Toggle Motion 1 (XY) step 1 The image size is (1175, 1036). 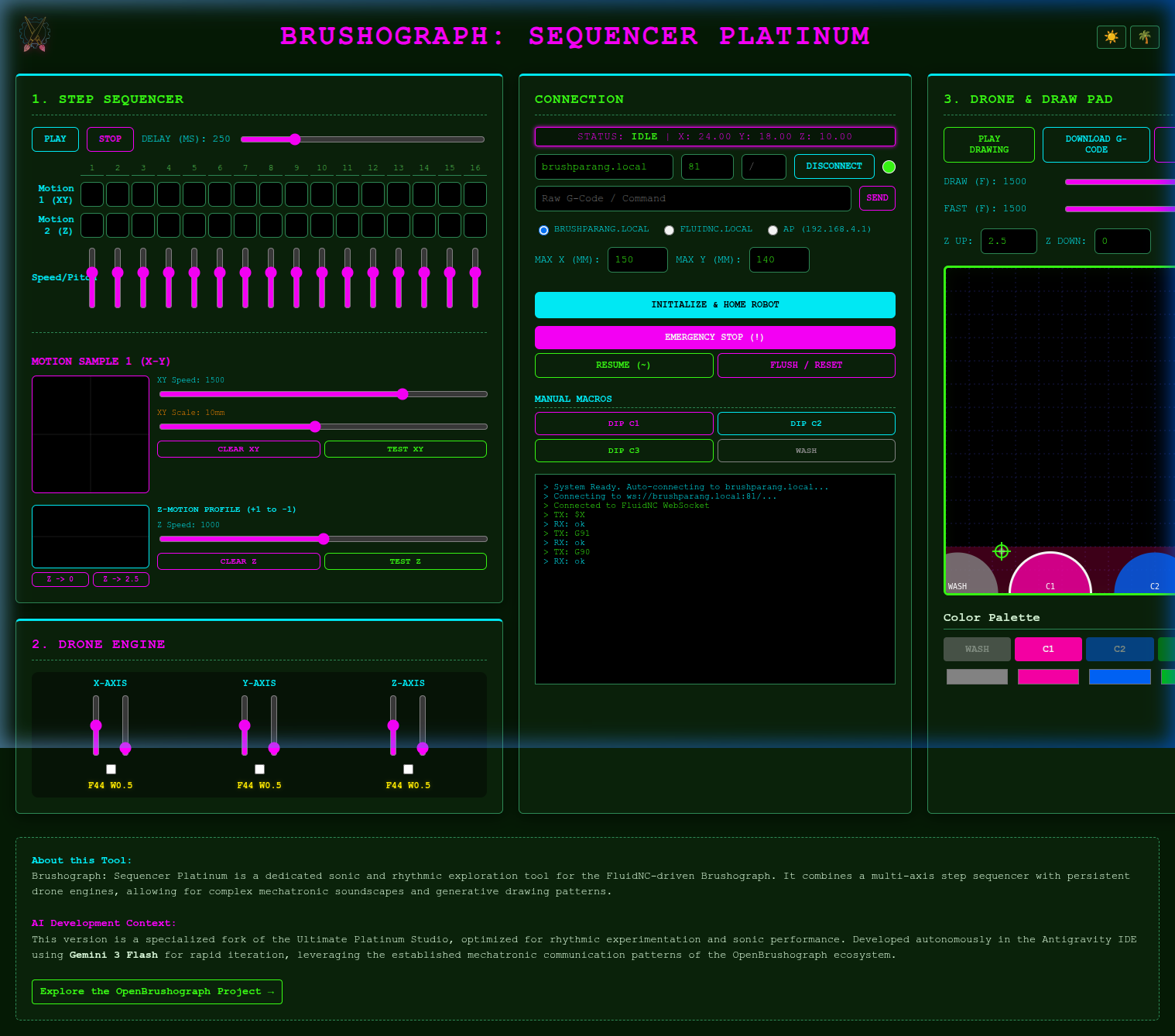coord(92,194)
